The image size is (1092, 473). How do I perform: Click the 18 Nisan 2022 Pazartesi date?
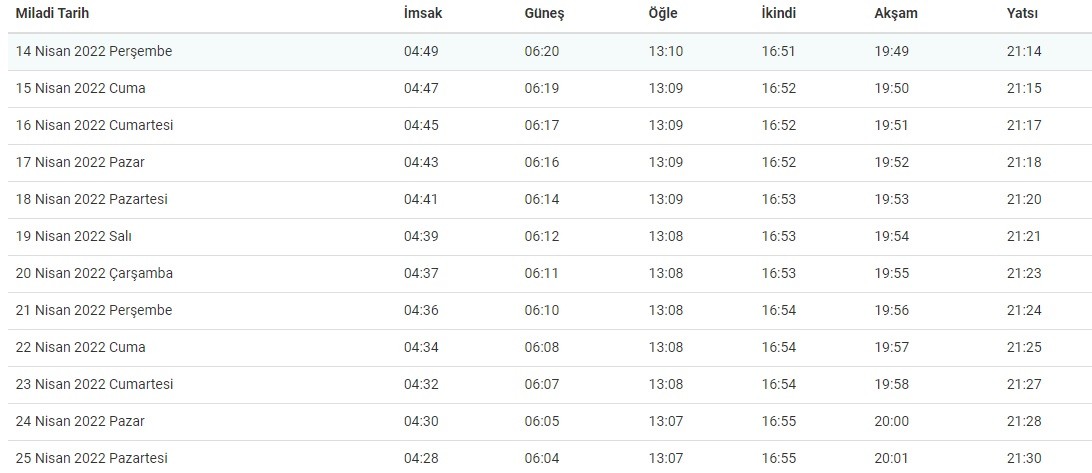(91, 199)
